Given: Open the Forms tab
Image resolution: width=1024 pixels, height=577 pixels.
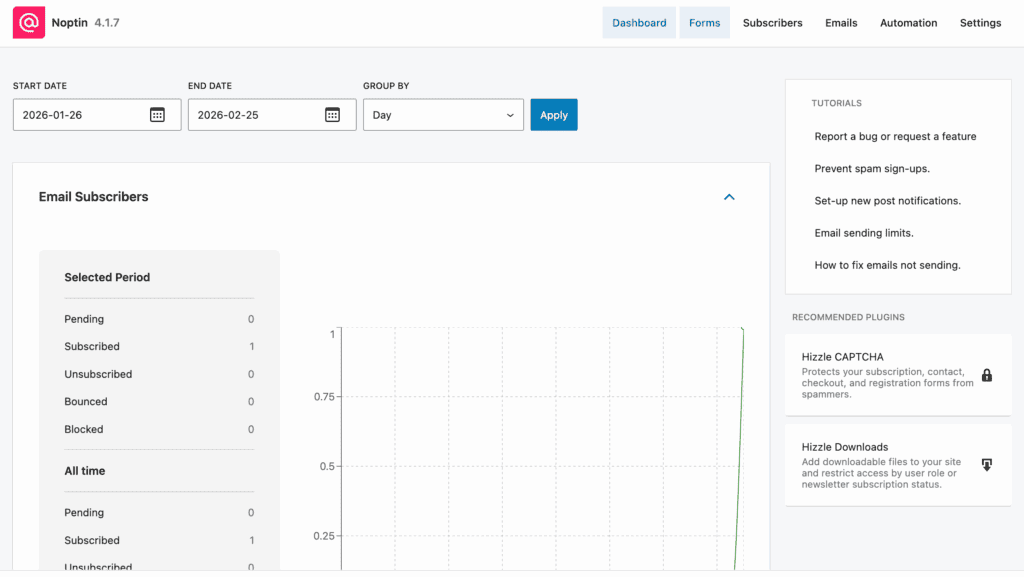Looking at the screenshot, I should pos(705,23).
